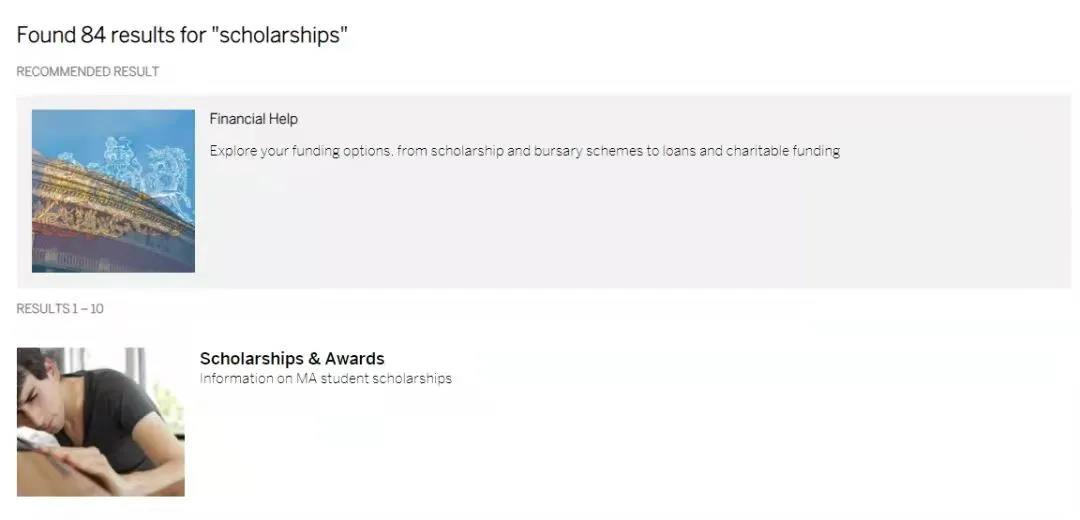This screenshot has height=520, width=1080.
Task: Click 'Information on MA student scholarships' description
Action: 326,379
